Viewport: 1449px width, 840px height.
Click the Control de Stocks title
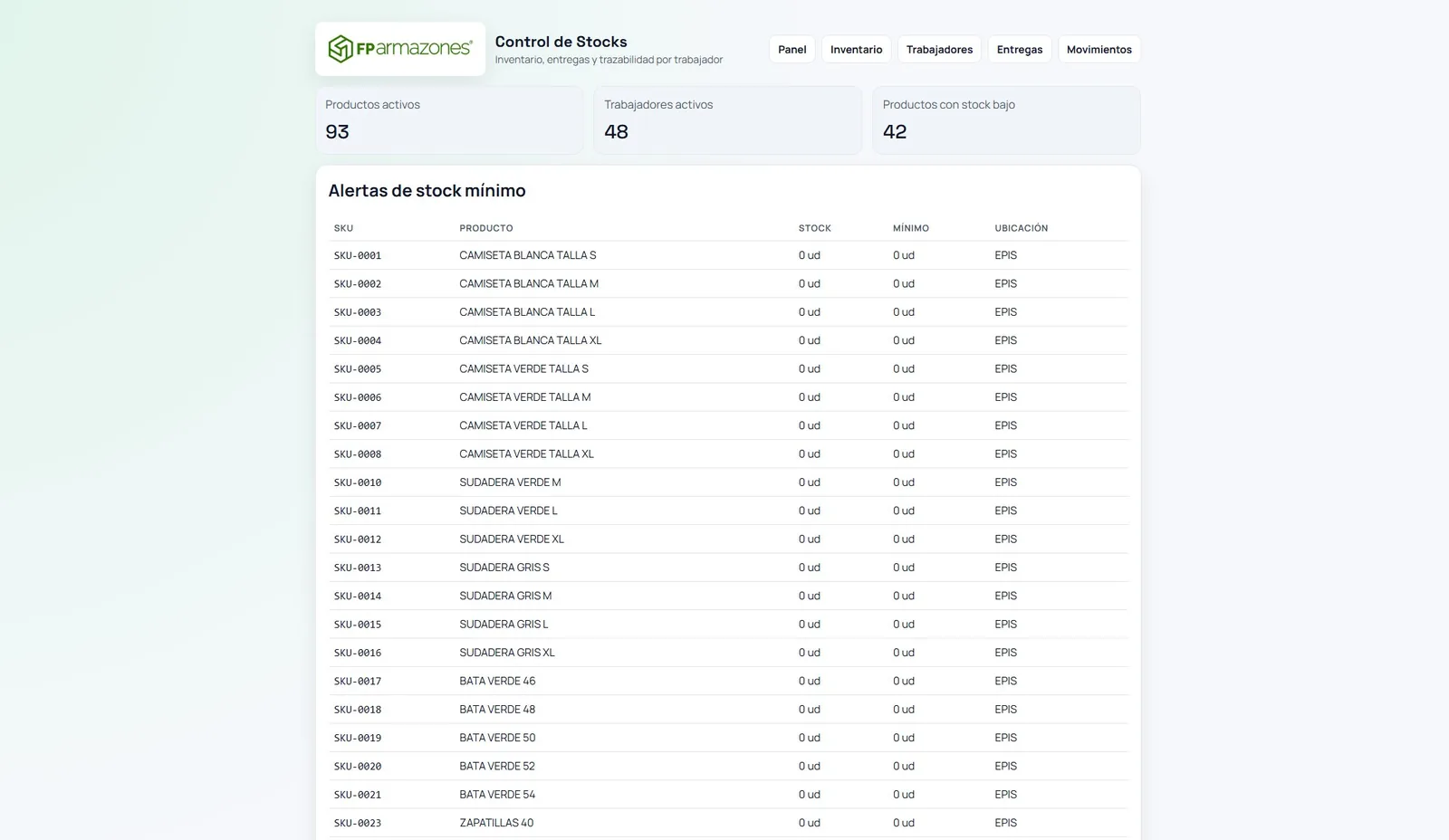click(x=561, y=42)
